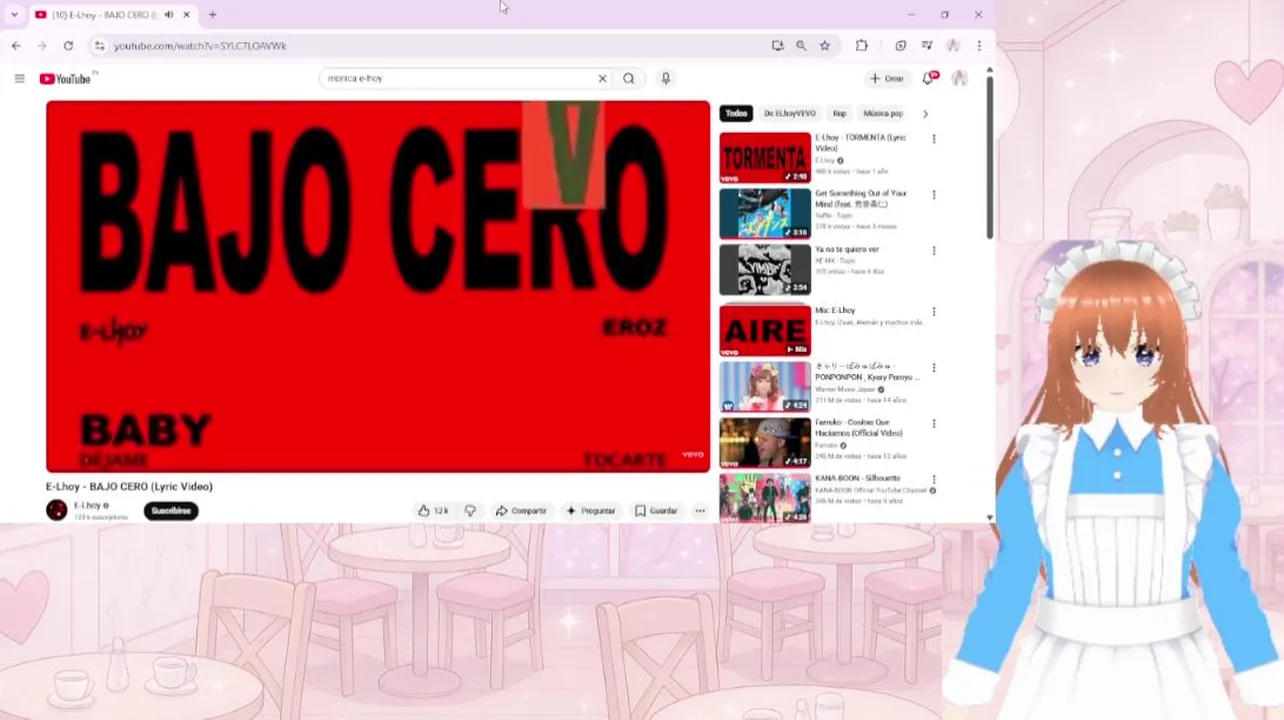The width and height of the screenshot is (1284, 720).
Task: Go to YouTube home via logo
Action: (x=65, y=78)
